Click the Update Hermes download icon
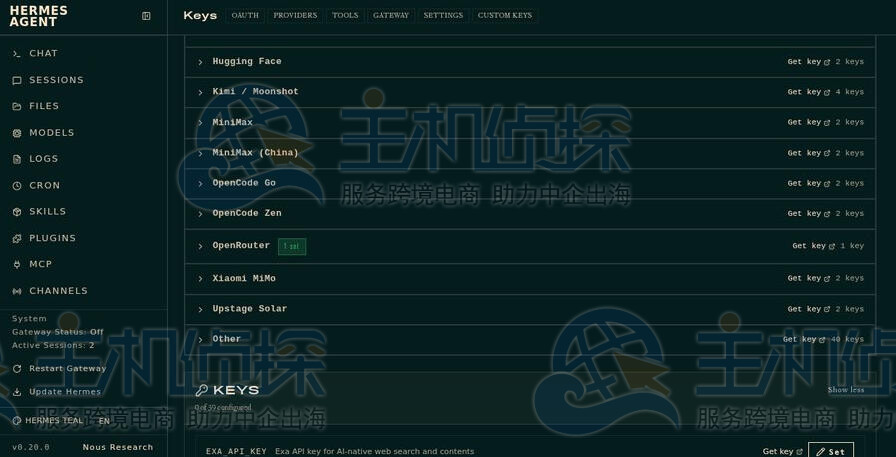This screenshot has height=457, width=896. (x=17, y=392)
